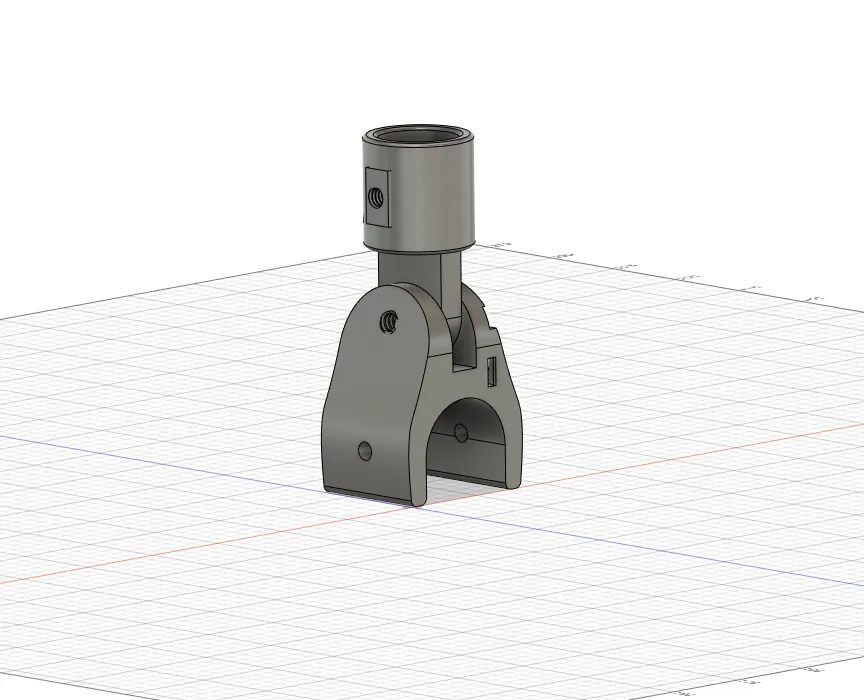Click the threaded hole in the square nut plate
This screenshot has height=700, width=864.
376,197
